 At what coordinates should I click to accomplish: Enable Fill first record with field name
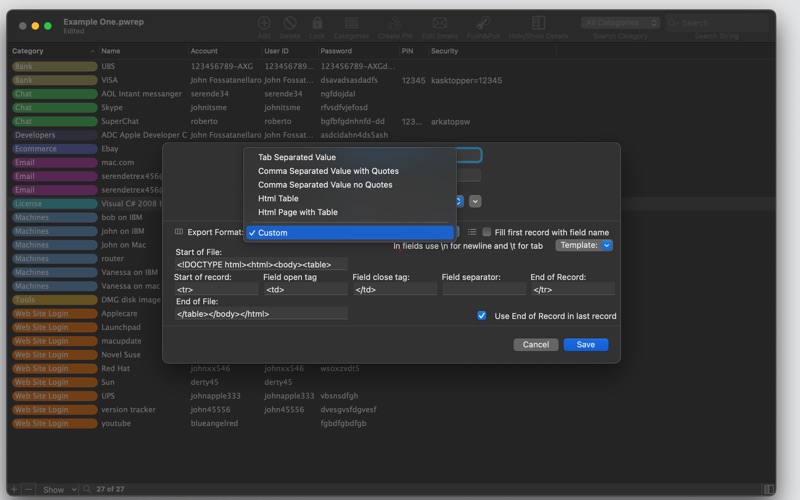pos(487,232)
